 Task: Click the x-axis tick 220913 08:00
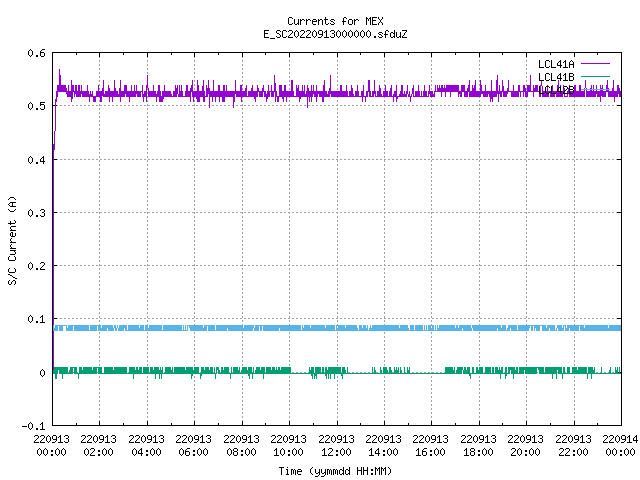click(x=241, y=446)
